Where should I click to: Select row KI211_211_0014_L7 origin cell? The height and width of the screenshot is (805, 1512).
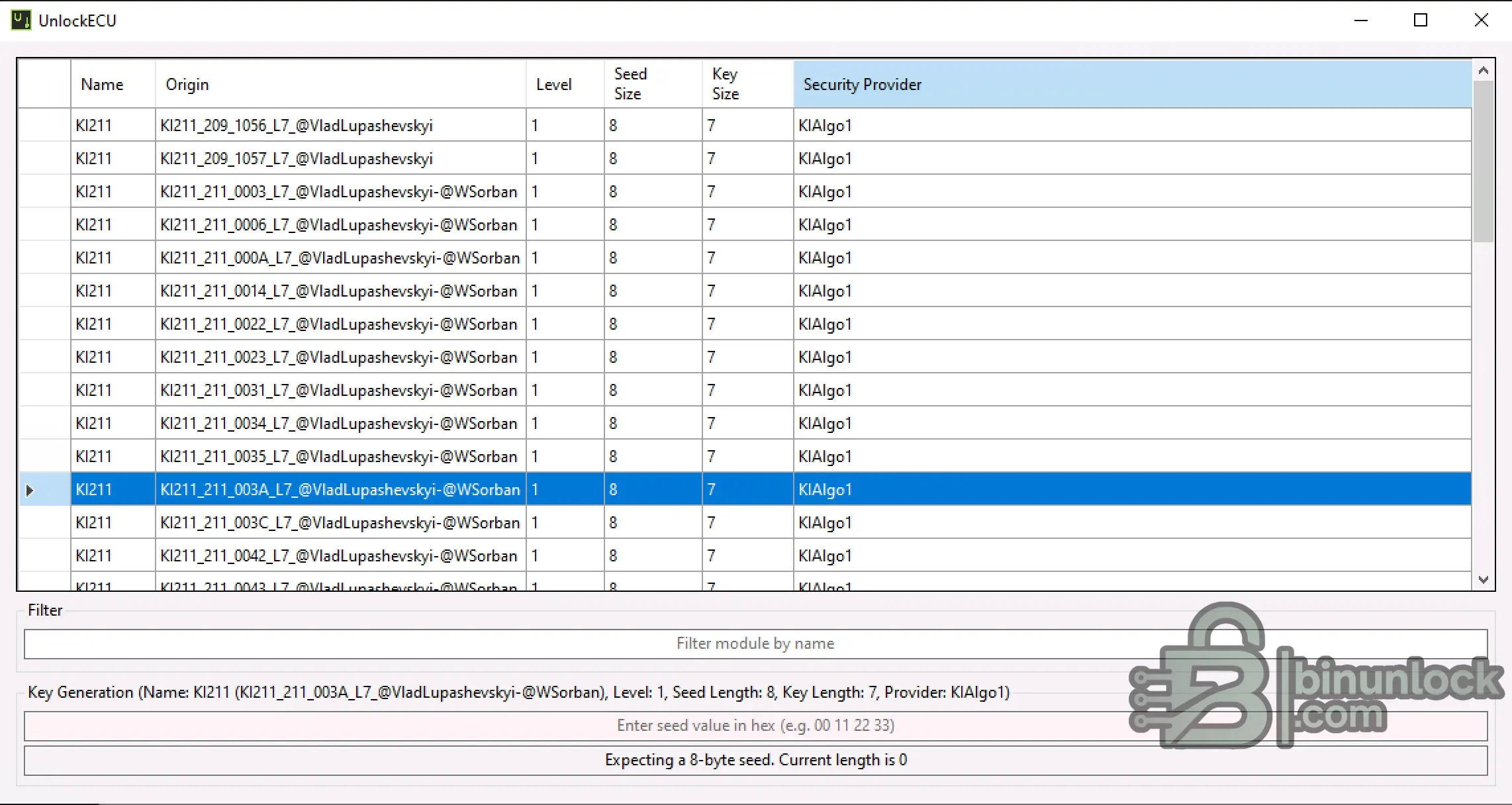[x=341, y=291]
